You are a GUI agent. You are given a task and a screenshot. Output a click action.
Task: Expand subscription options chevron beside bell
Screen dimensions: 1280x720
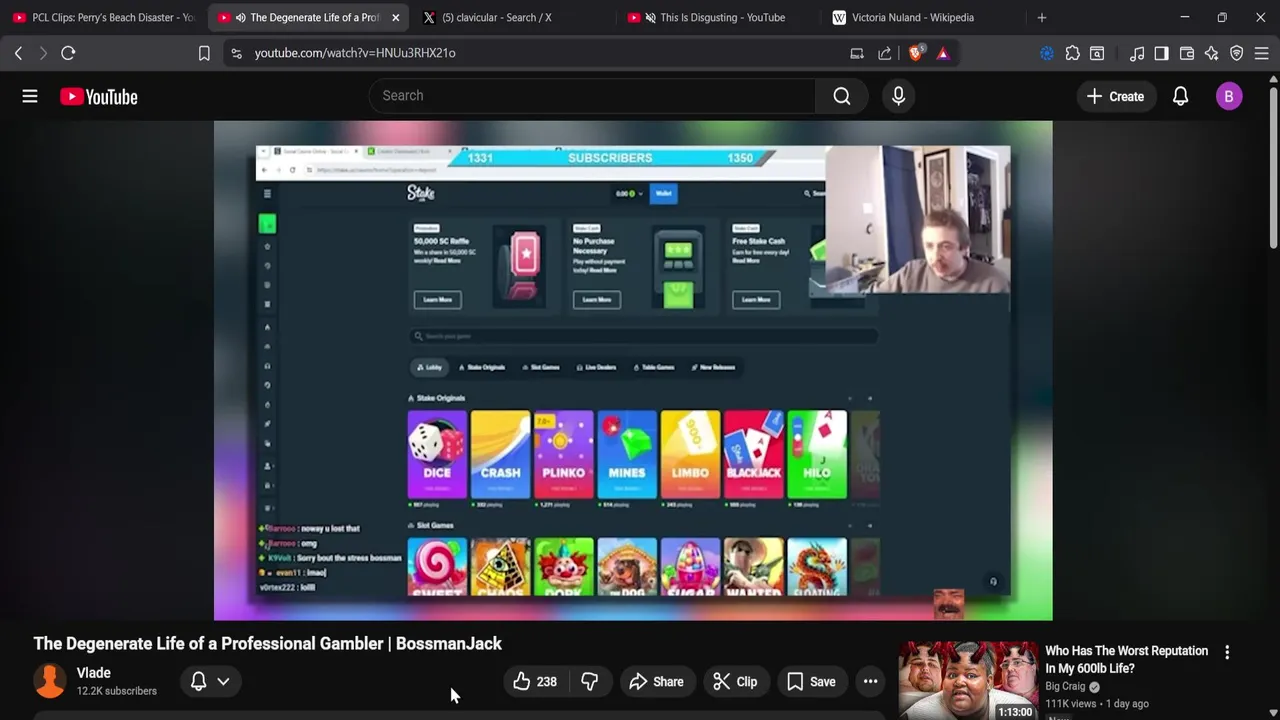[x=223, y=682]
